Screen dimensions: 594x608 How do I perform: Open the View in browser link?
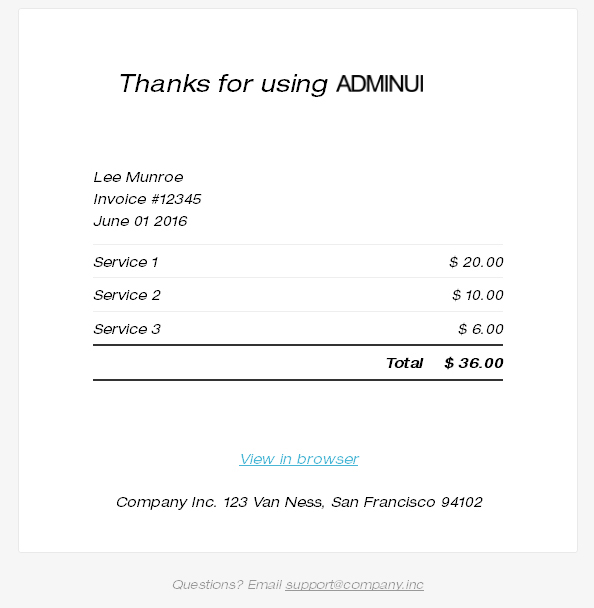[x=299, y=459]
